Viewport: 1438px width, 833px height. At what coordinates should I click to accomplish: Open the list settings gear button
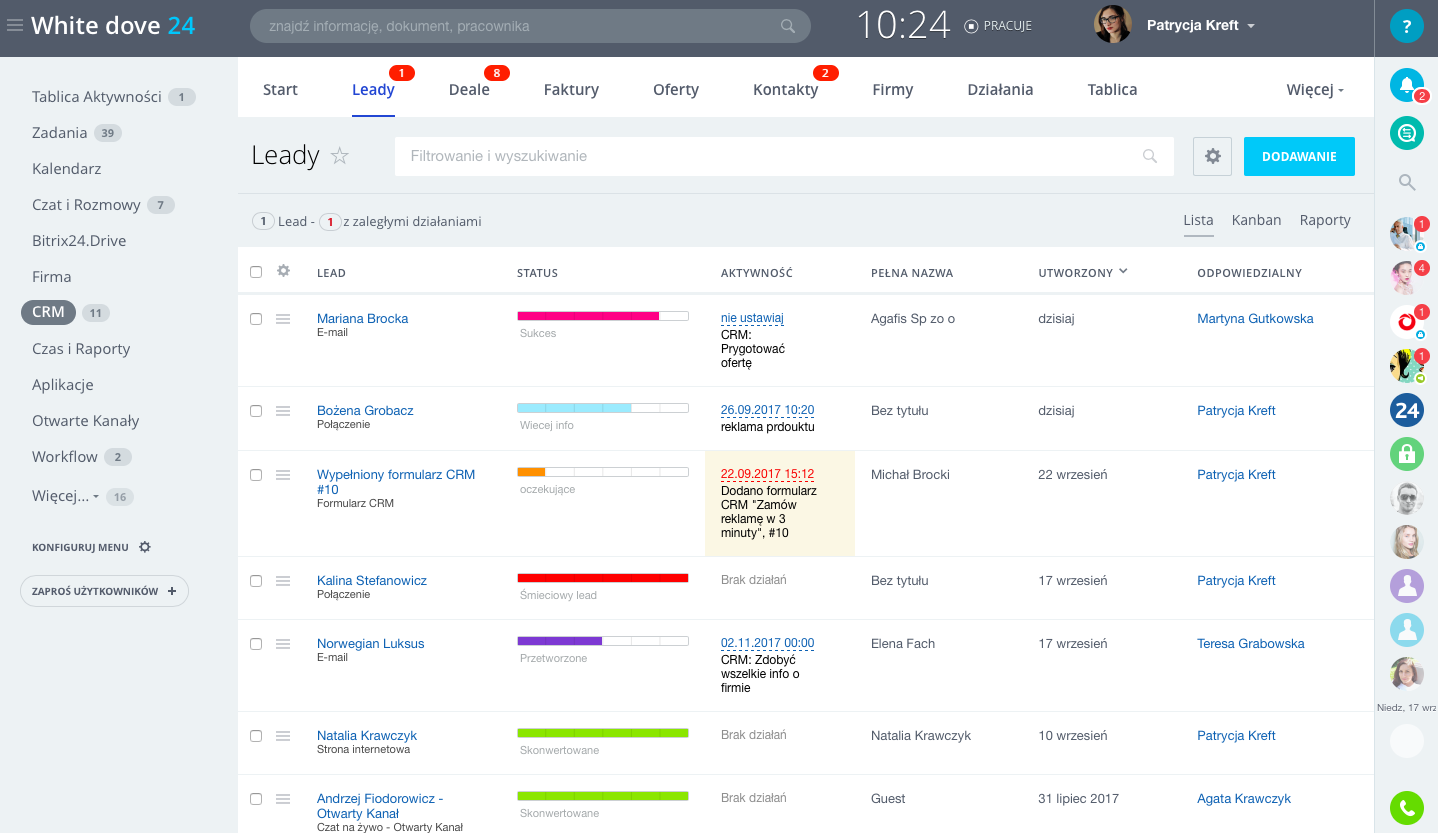pyautogui.click(x=1212, y=157)
